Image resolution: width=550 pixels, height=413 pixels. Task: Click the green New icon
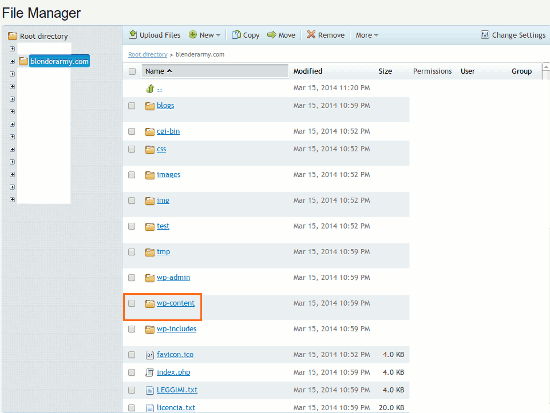pyautogui.click(x=193, y=35)
